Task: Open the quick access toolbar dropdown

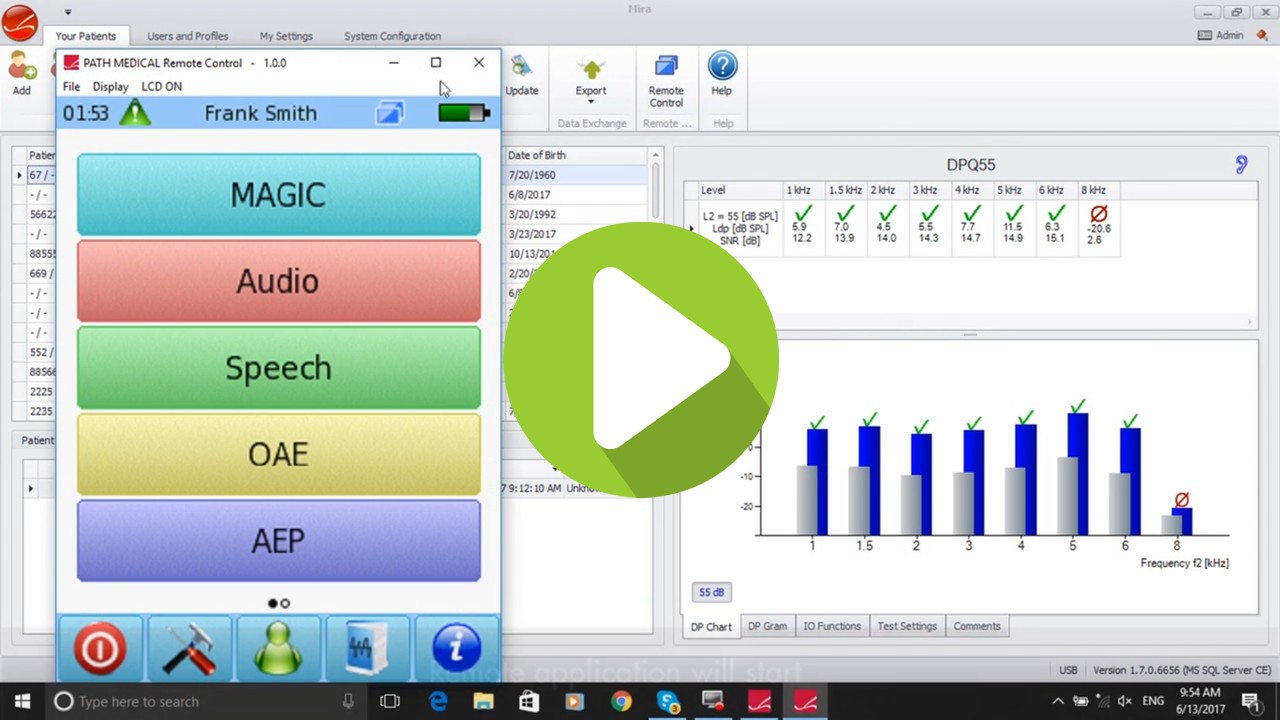Action: pos(68,12)
